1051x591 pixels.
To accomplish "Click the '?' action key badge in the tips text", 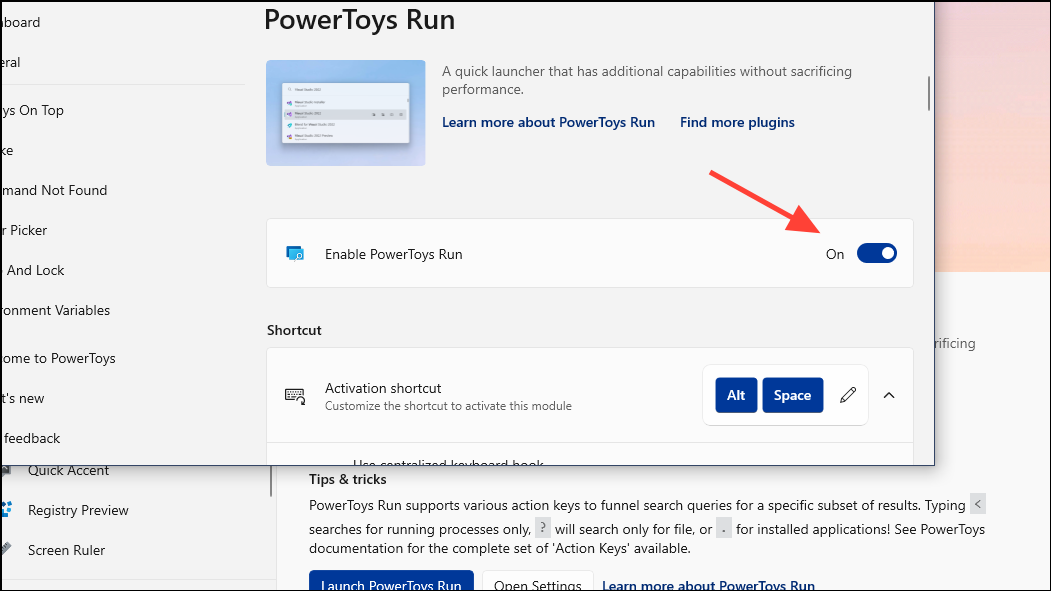I will [x=543, y=527].
